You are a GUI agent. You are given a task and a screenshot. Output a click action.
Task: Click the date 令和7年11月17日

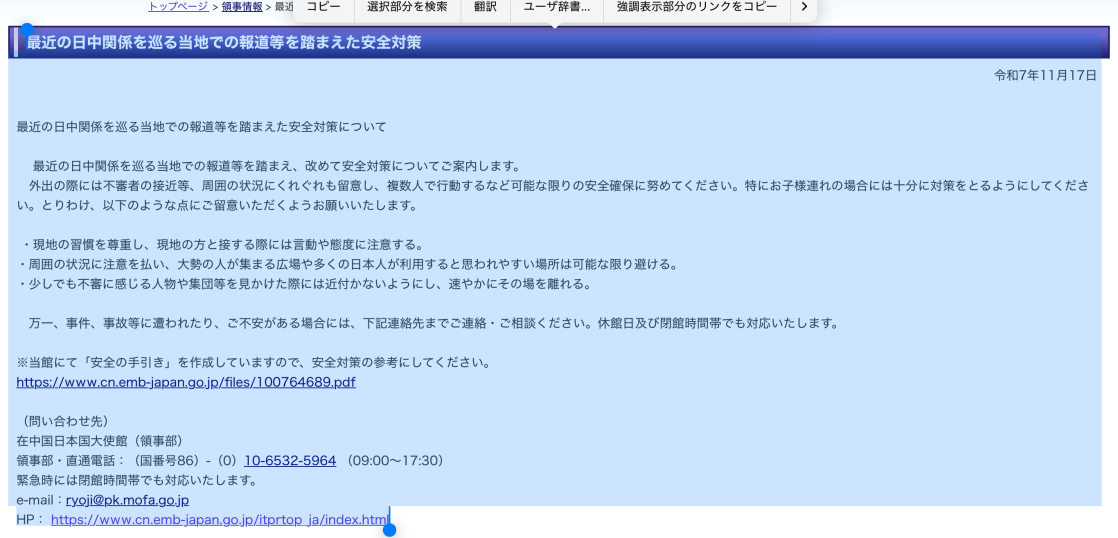1045,76
